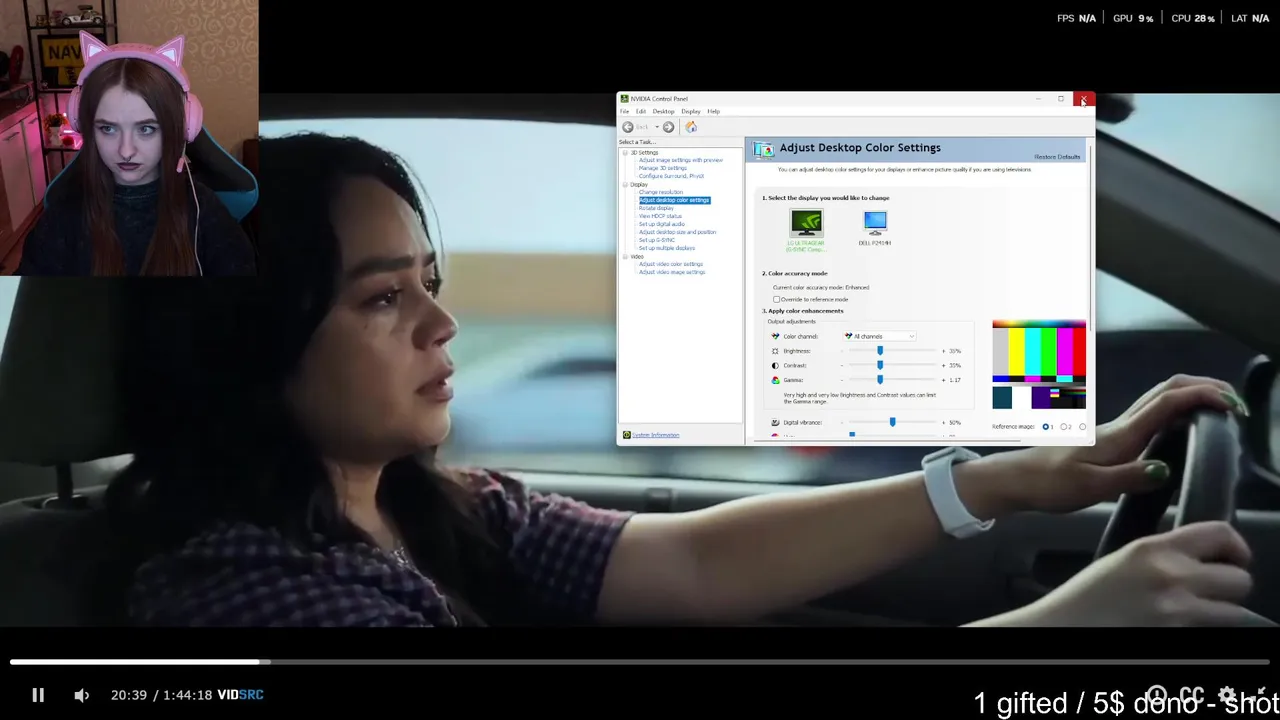Open Adjust video image settings

coord(672,272)
